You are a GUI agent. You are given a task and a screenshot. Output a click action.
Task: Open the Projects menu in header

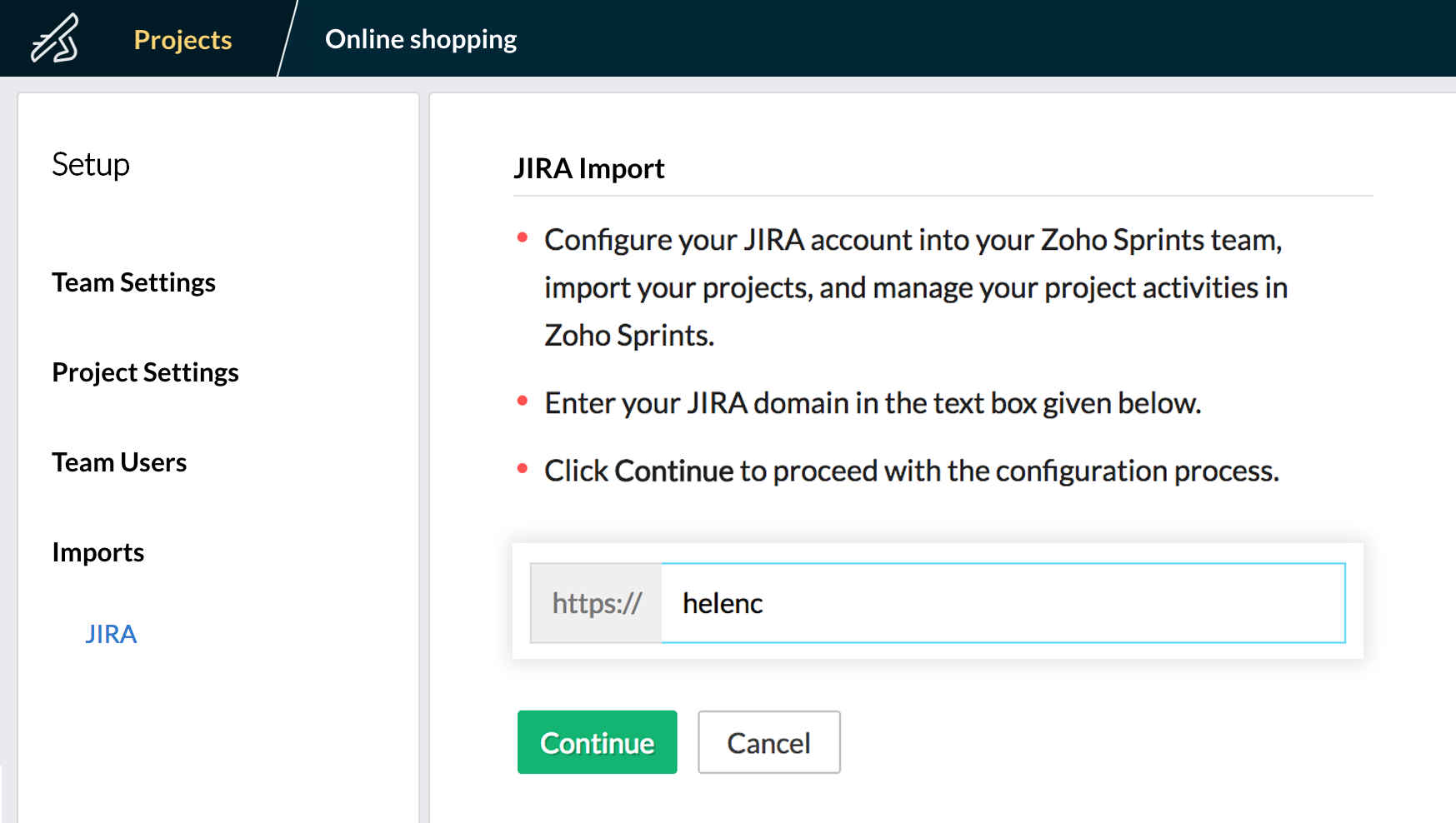(183, 39)
